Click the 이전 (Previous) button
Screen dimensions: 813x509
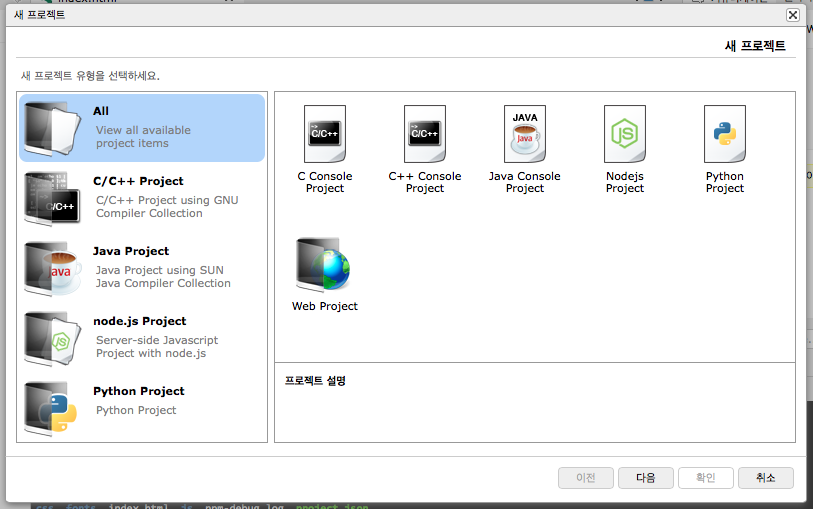[586, 477]
